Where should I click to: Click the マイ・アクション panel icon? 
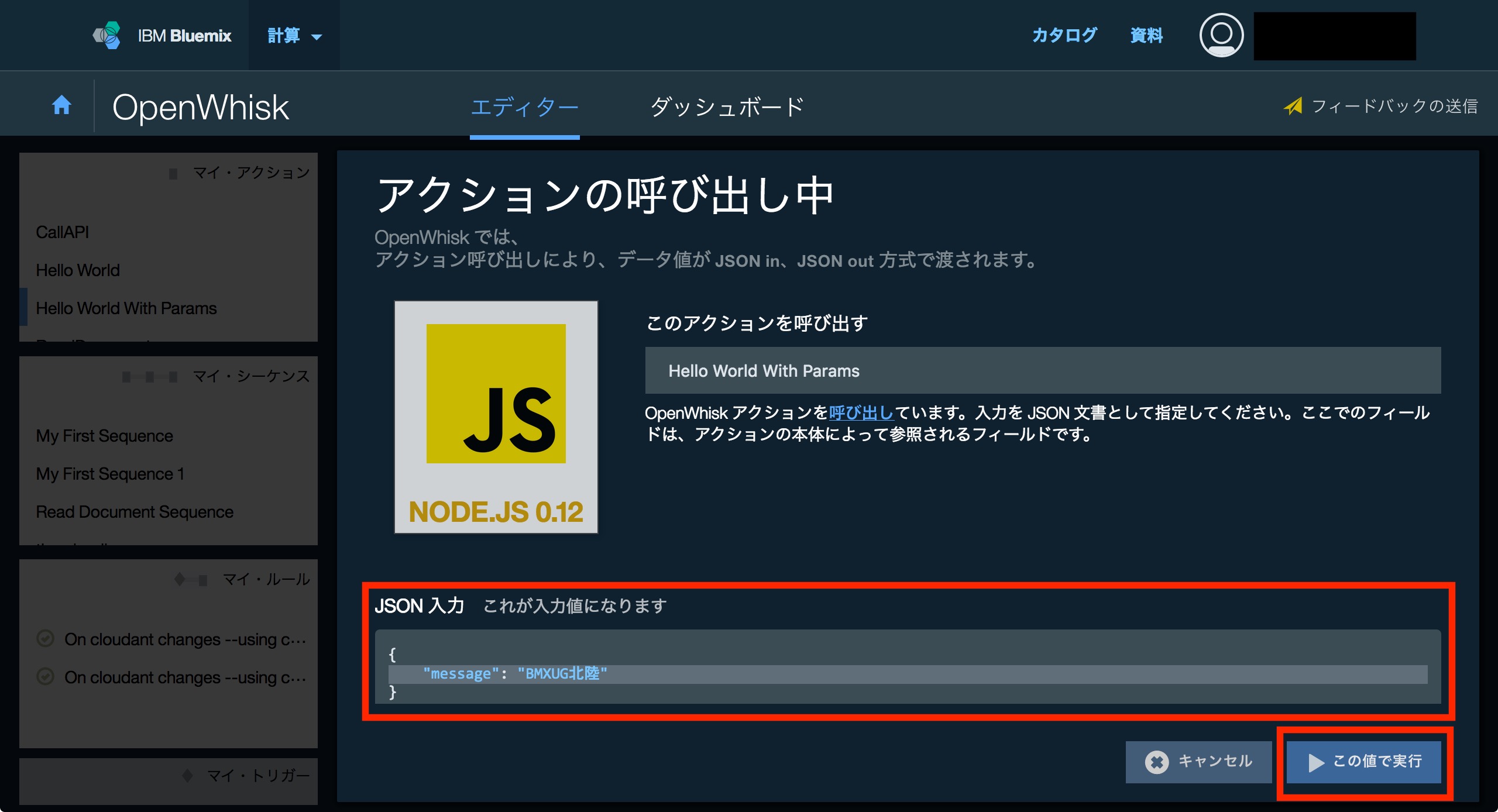173,174
